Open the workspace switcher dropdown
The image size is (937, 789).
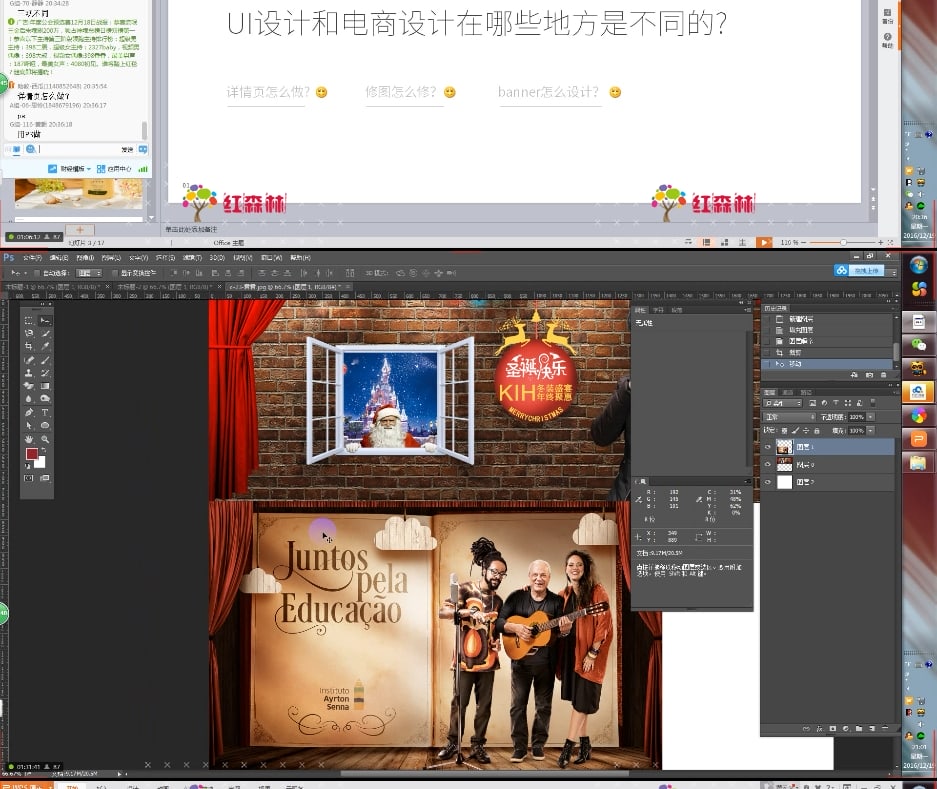coord(894,272)
